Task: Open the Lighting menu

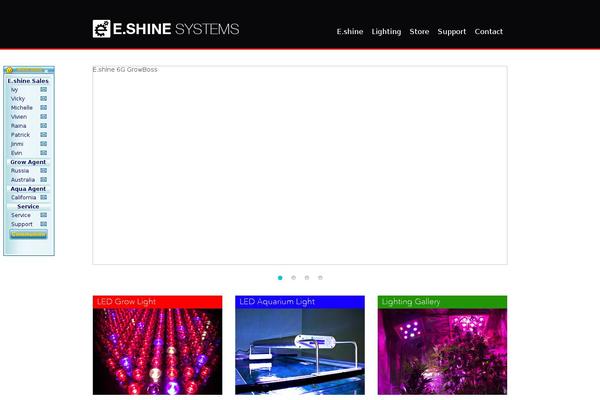Action: coord(386,32)
